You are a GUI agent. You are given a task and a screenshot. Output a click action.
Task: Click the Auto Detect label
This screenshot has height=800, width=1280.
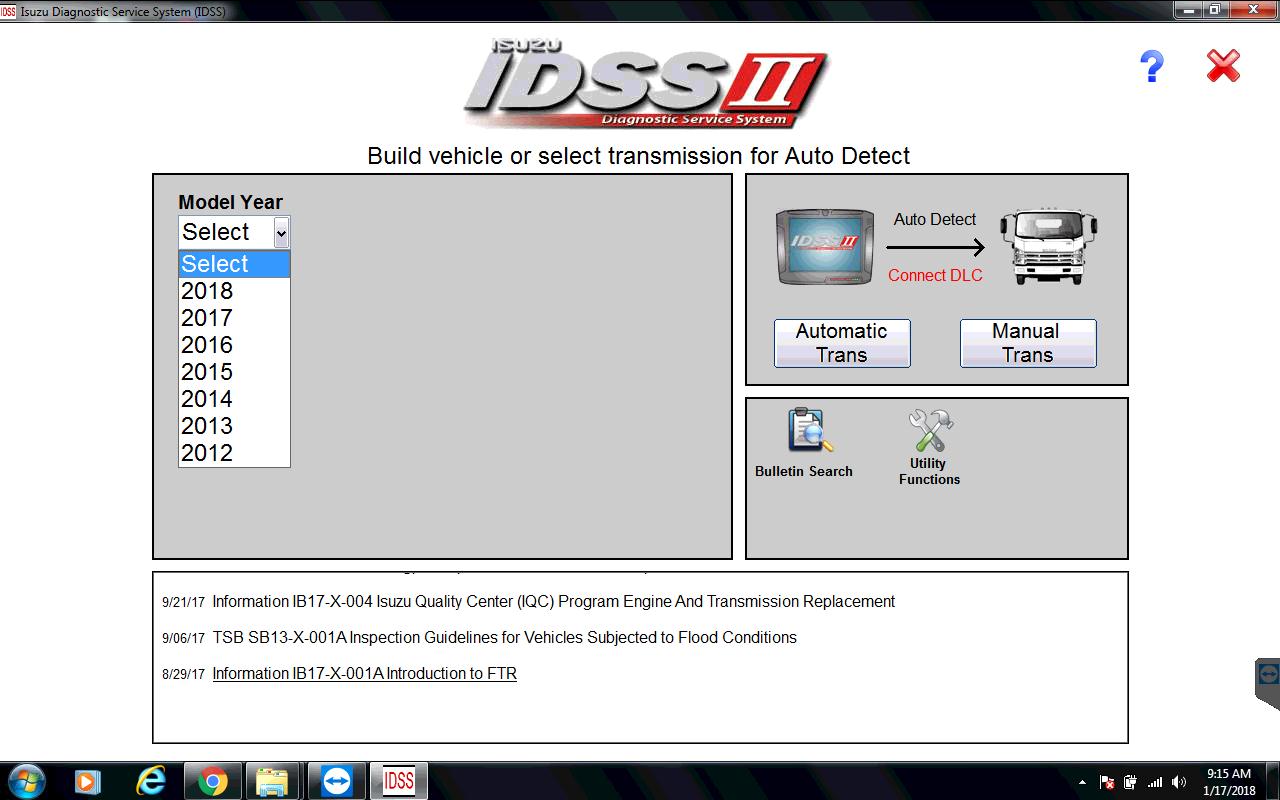pos(935,220)
